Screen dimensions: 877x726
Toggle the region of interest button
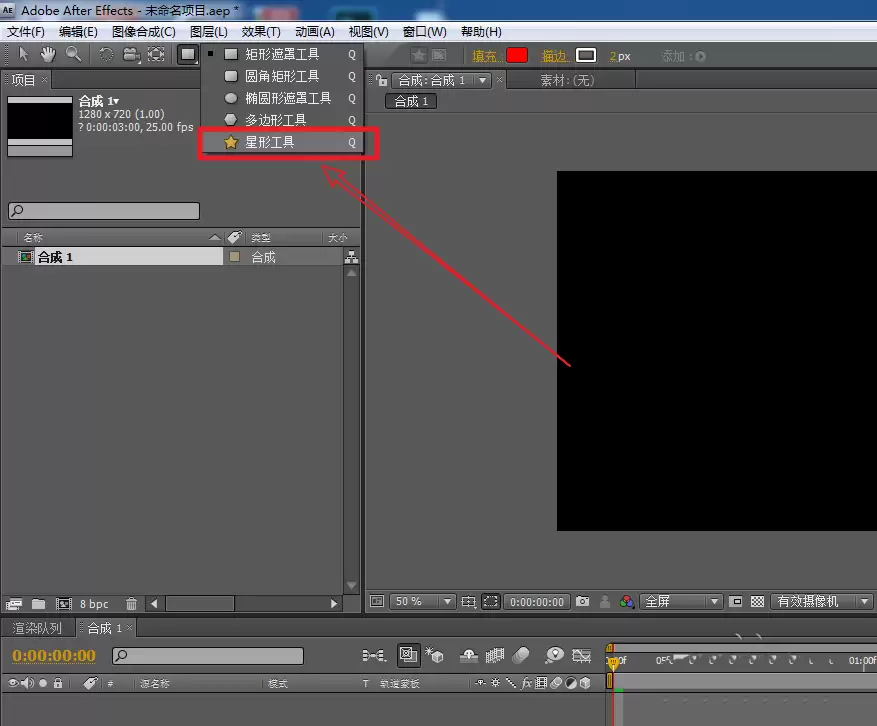[x=491, y=601]
